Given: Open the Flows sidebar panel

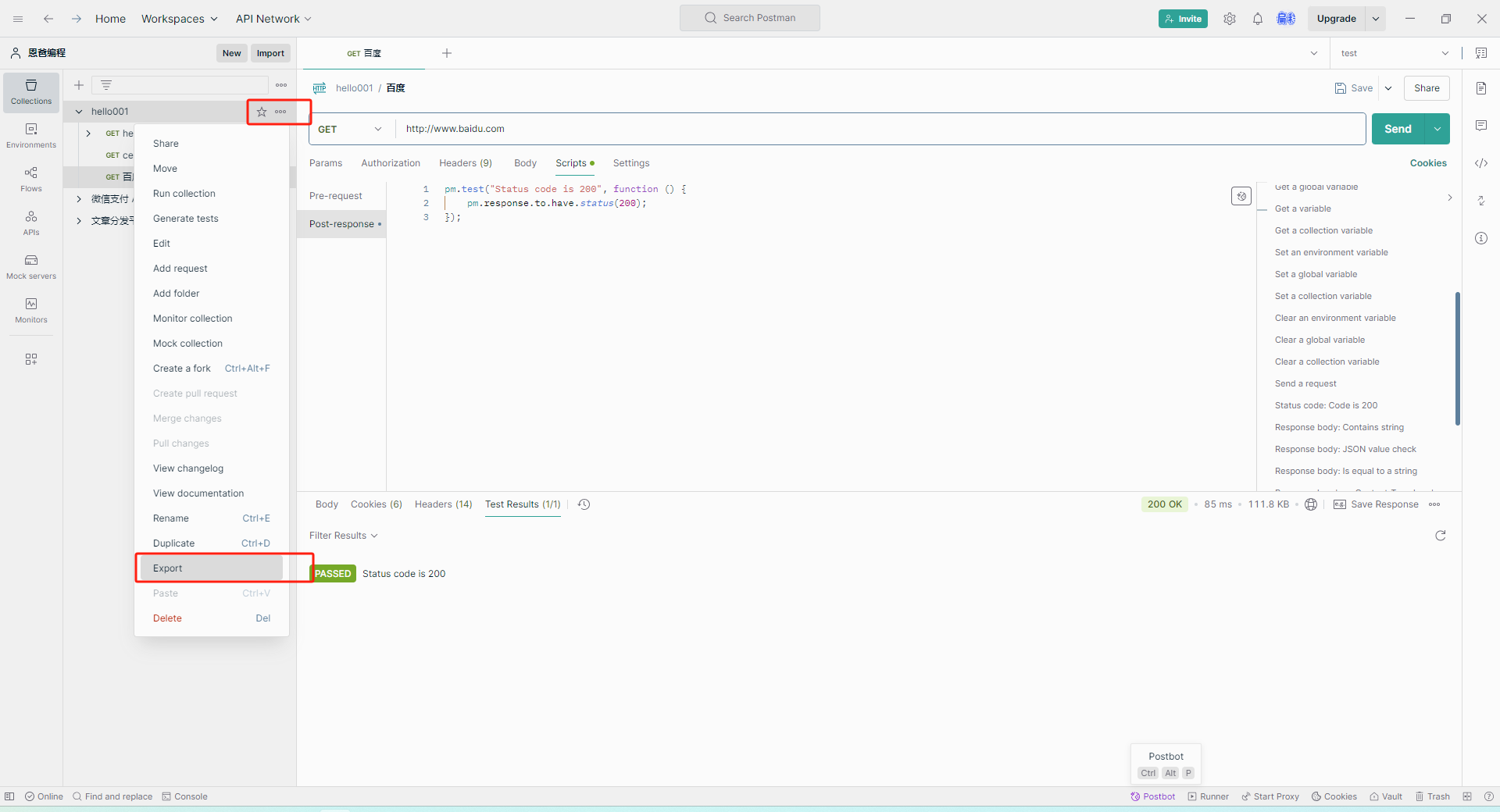Looking at the screenshot, I should (x=31, y=179).
